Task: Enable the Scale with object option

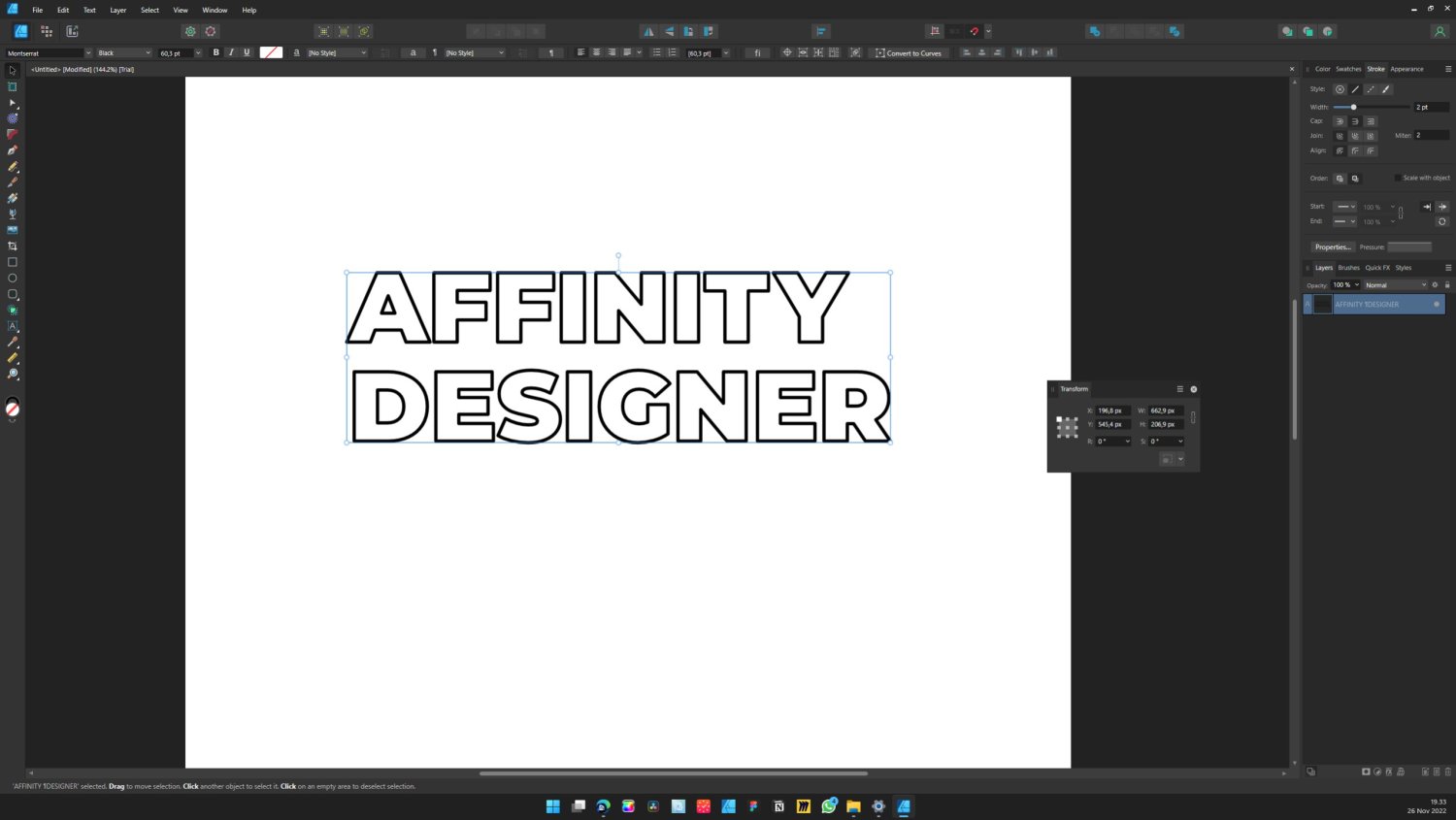Action: click(1398, 178)
